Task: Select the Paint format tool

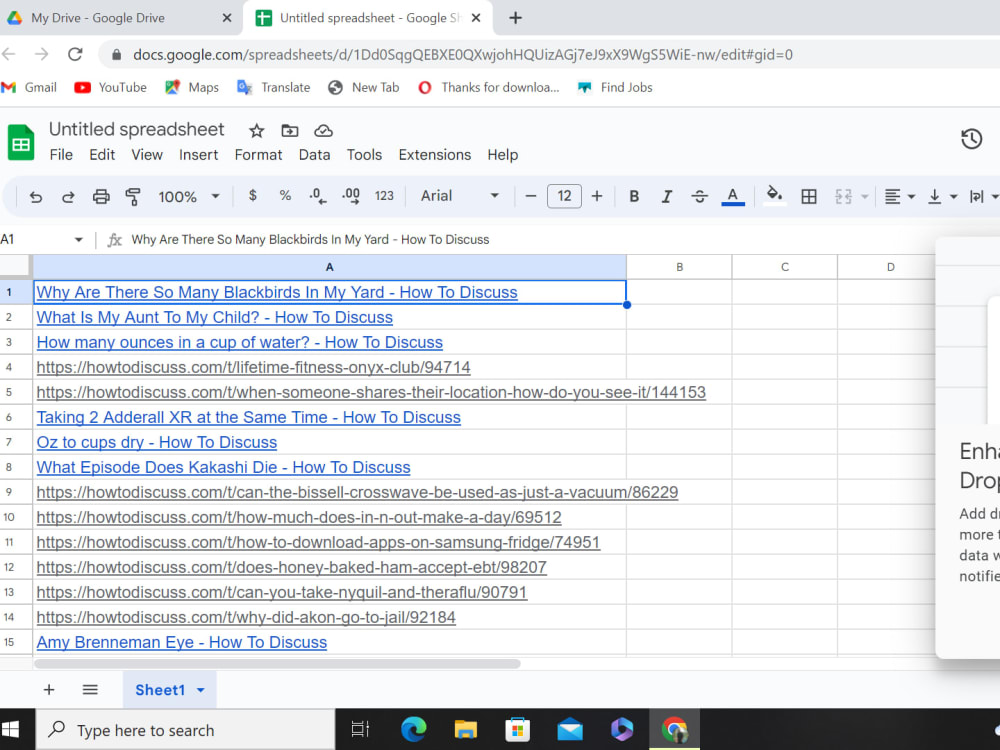Action: pyautogui.click(x=133, y=196)
